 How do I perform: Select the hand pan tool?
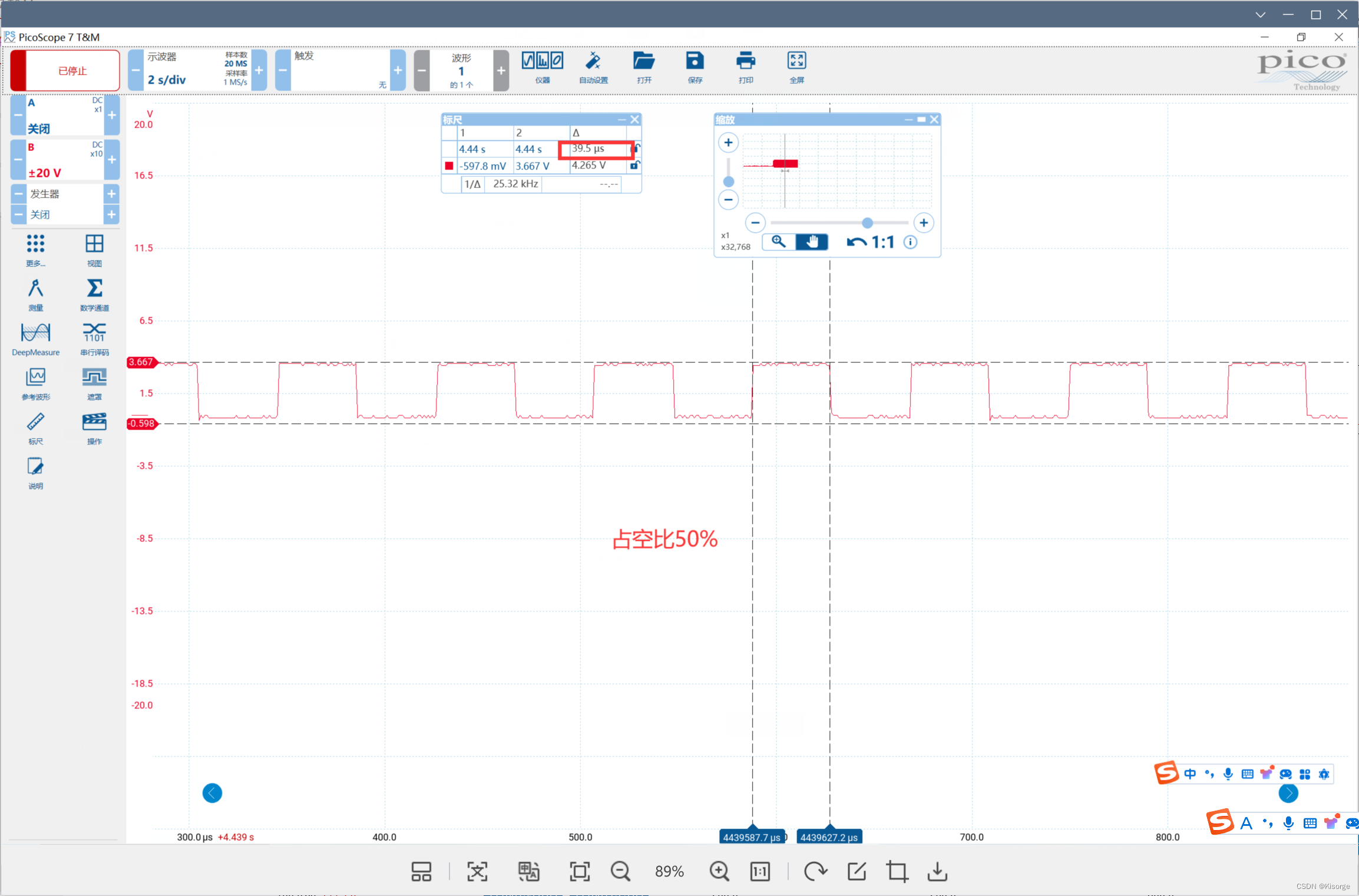point(812,242)
